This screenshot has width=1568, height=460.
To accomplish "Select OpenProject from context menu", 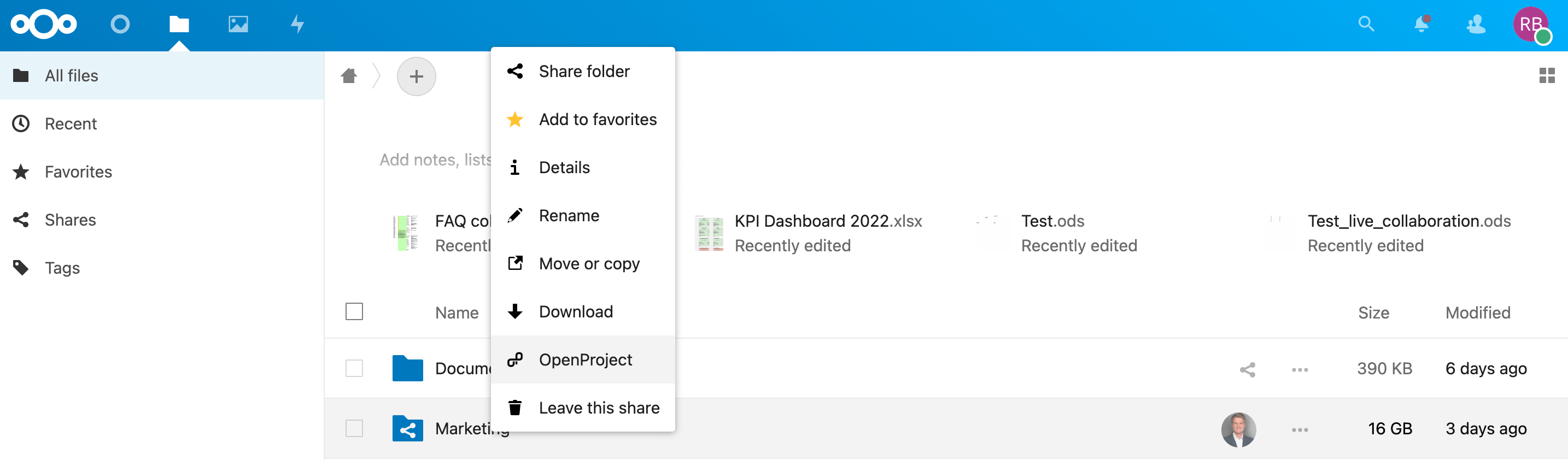I will click(x=584, y=359).
